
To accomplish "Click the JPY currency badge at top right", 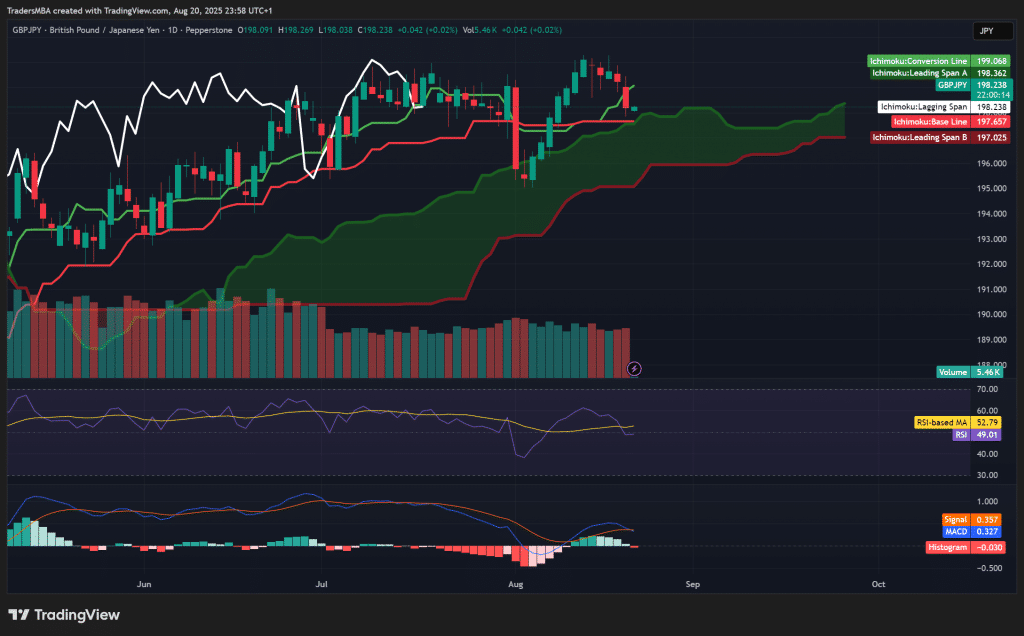I will [x=991, y=31].
